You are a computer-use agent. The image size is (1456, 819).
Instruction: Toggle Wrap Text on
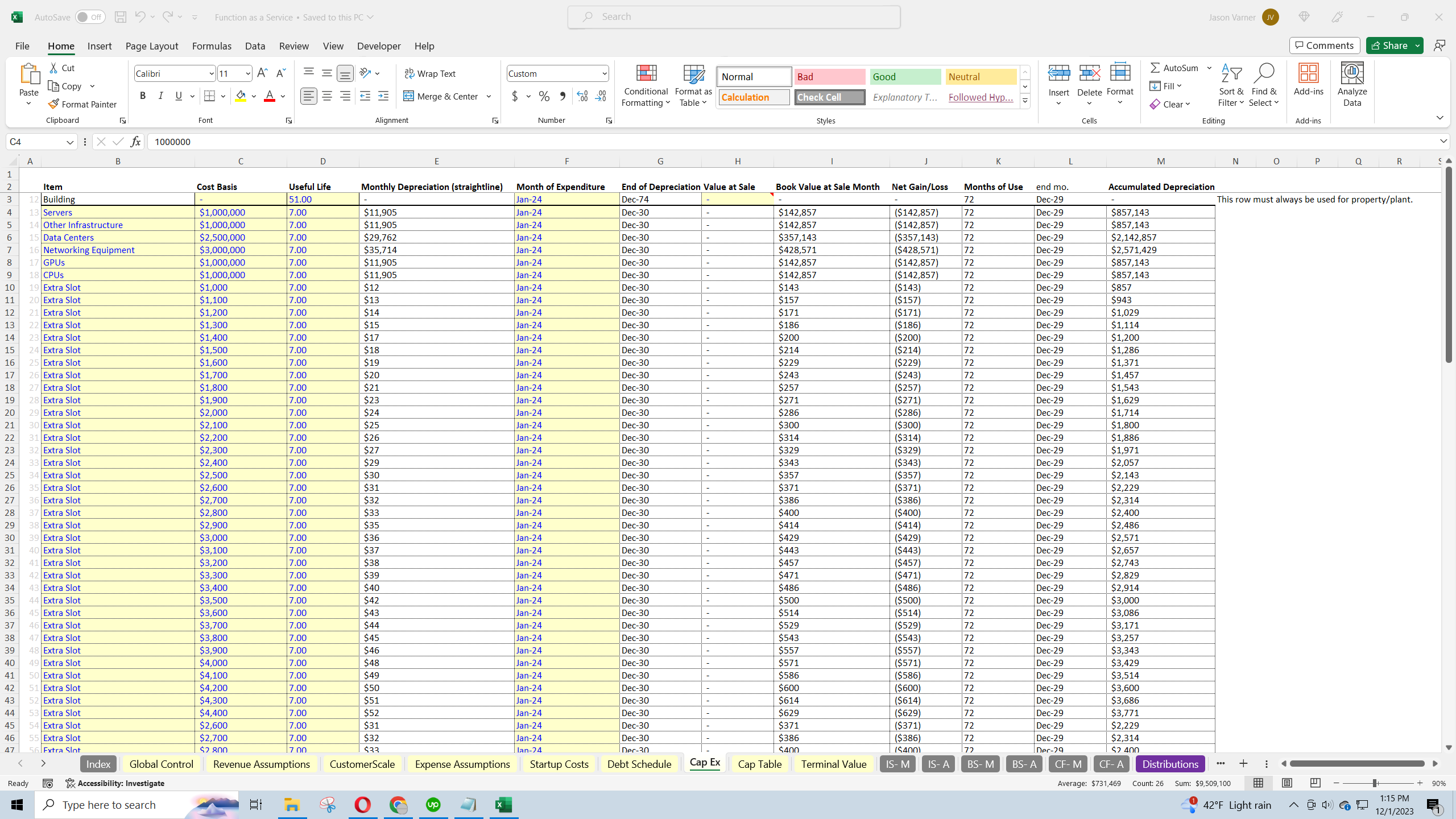[x=430, y=74]
